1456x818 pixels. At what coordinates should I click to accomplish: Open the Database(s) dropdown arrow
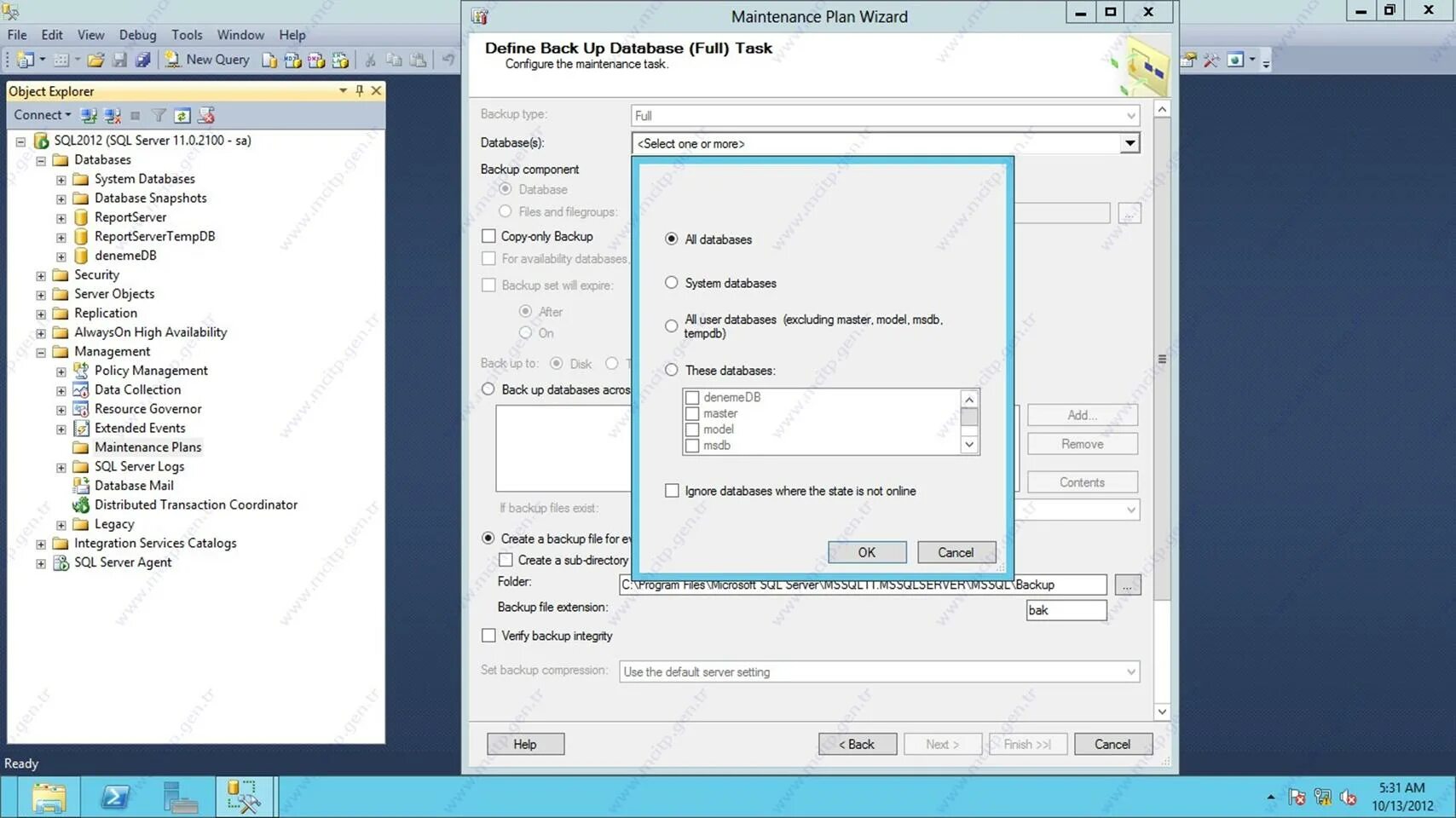pyautogui.click(x=1130, y=143)
